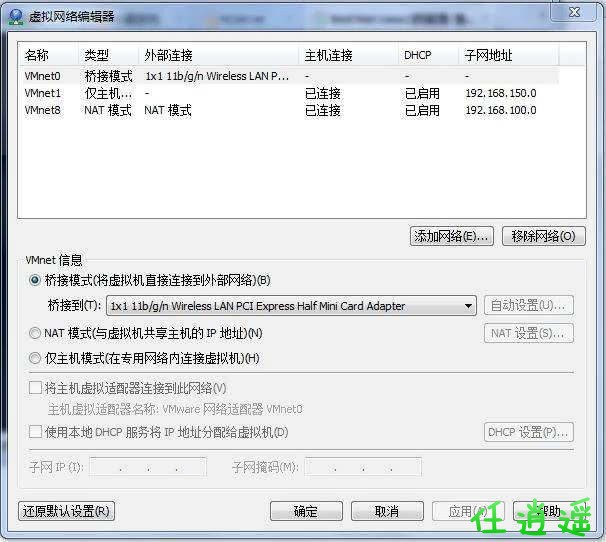Toggle 将主机虚拟适配器连接到此网络 checkbox
The width and height of the screenshot is (606, 542).
point(36,388)
